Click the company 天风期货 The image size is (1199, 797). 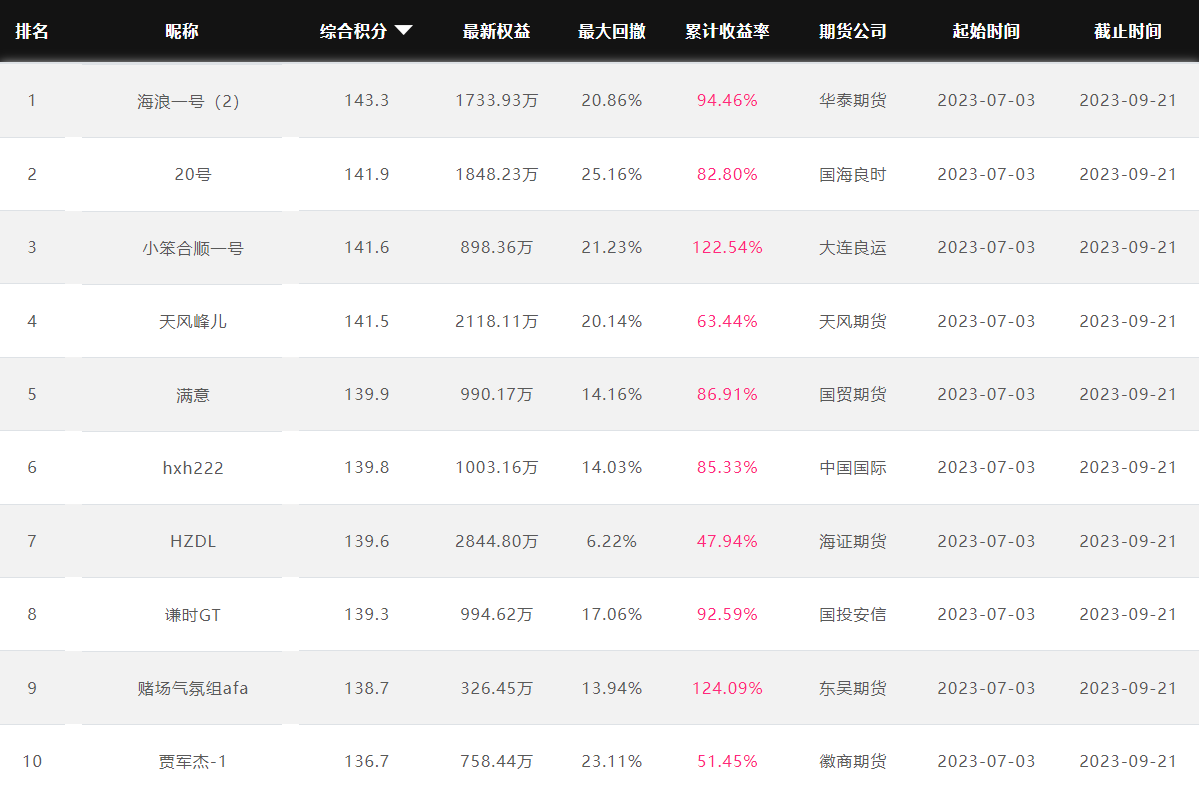tap(853, 321)
